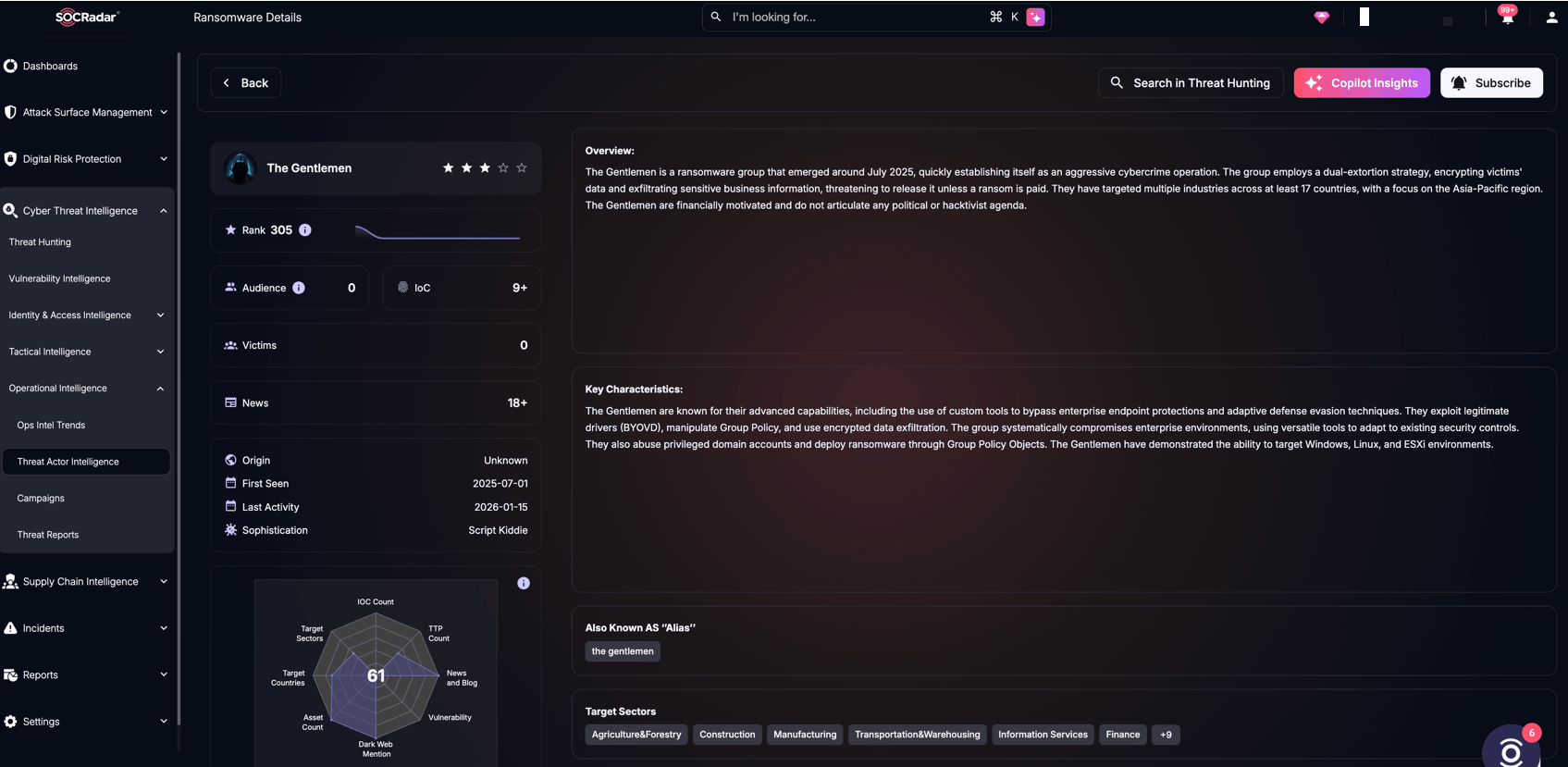Open Copilot Insights

(1362, 83)
